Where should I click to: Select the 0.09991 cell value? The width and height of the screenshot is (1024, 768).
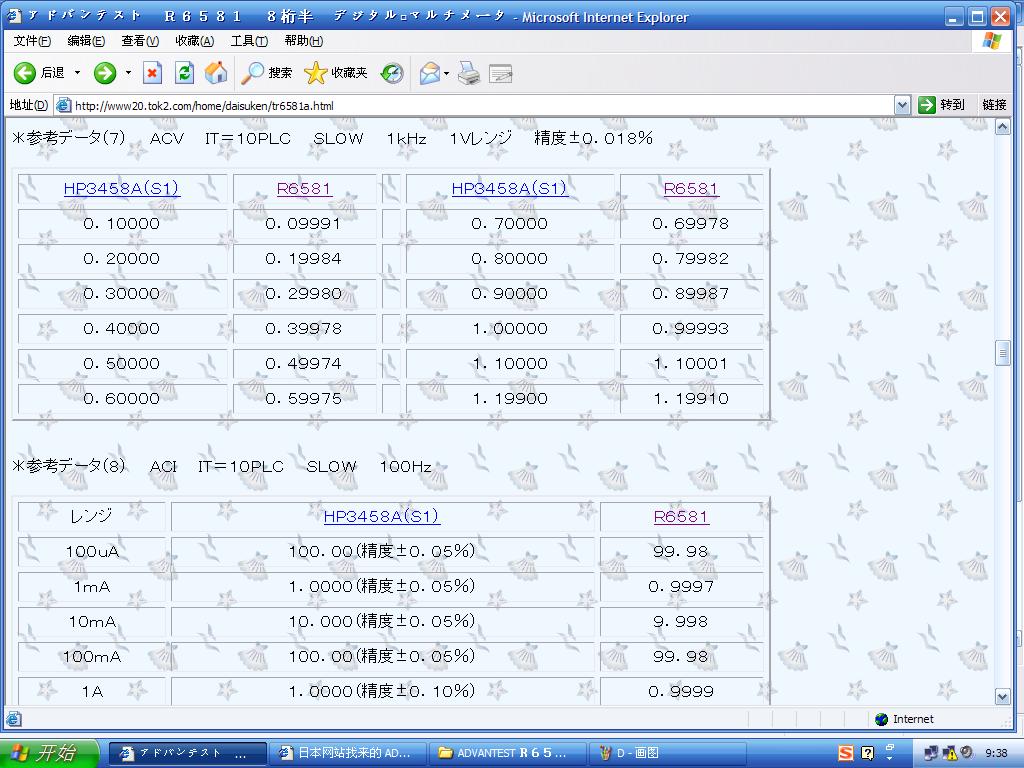coord(303,224)
